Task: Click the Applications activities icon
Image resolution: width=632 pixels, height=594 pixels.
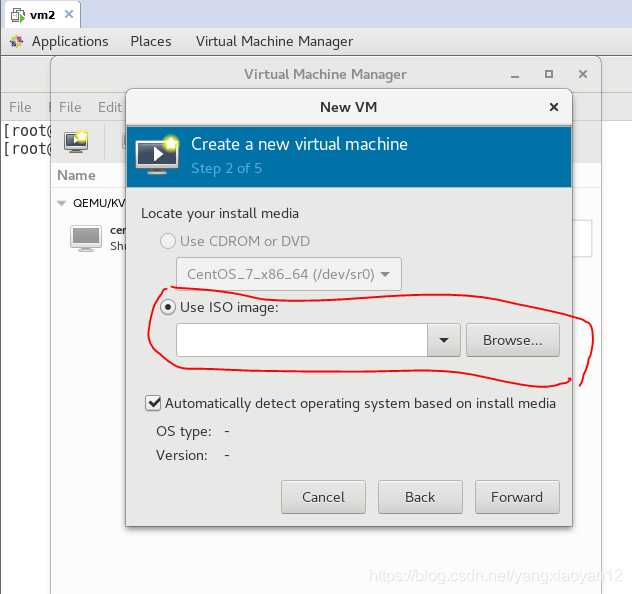Action: (x=17, y=42)
